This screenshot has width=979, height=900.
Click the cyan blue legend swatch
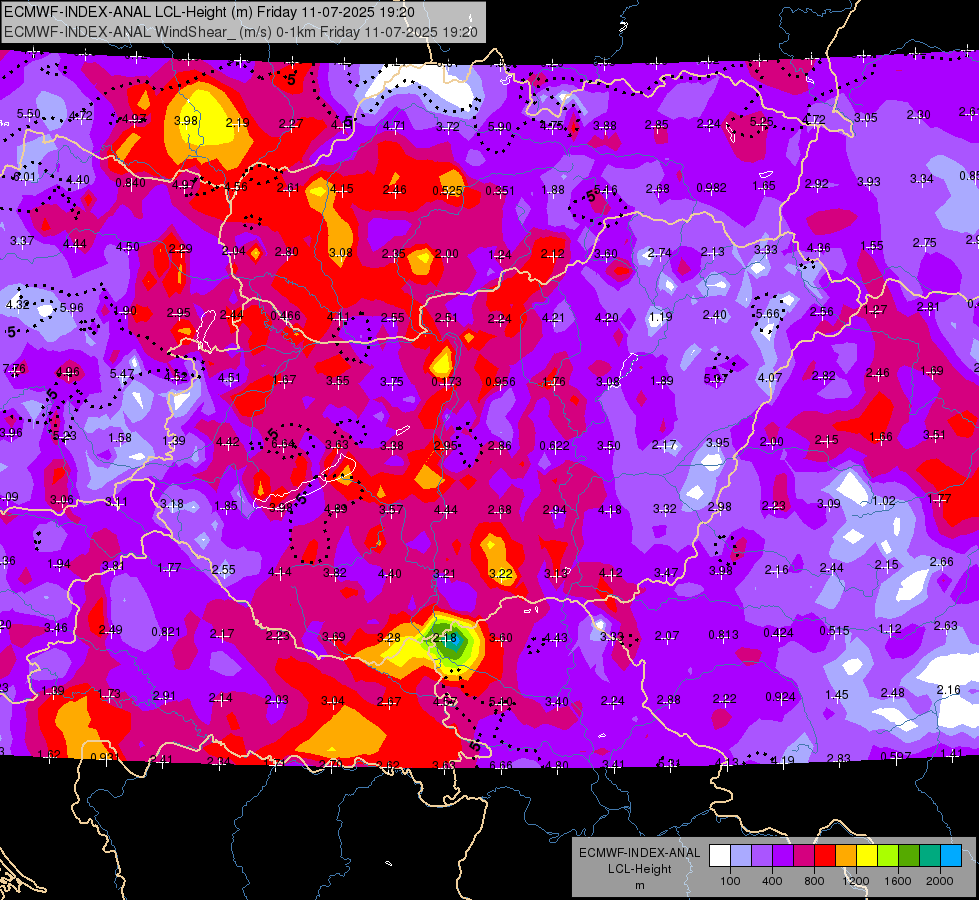tap(951, 856)
